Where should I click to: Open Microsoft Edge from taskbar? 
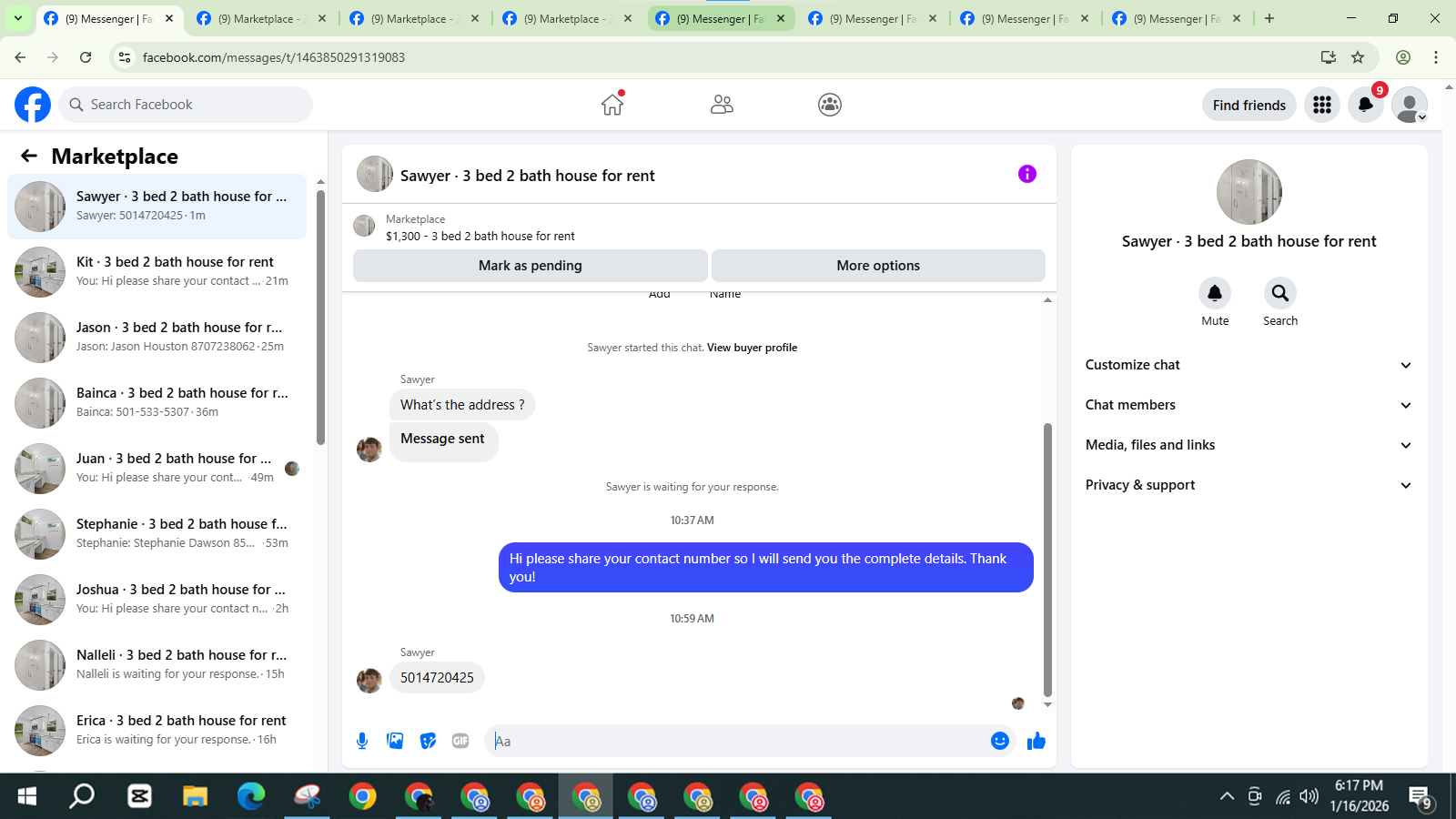pyautogui.click(x=251, y=797)
